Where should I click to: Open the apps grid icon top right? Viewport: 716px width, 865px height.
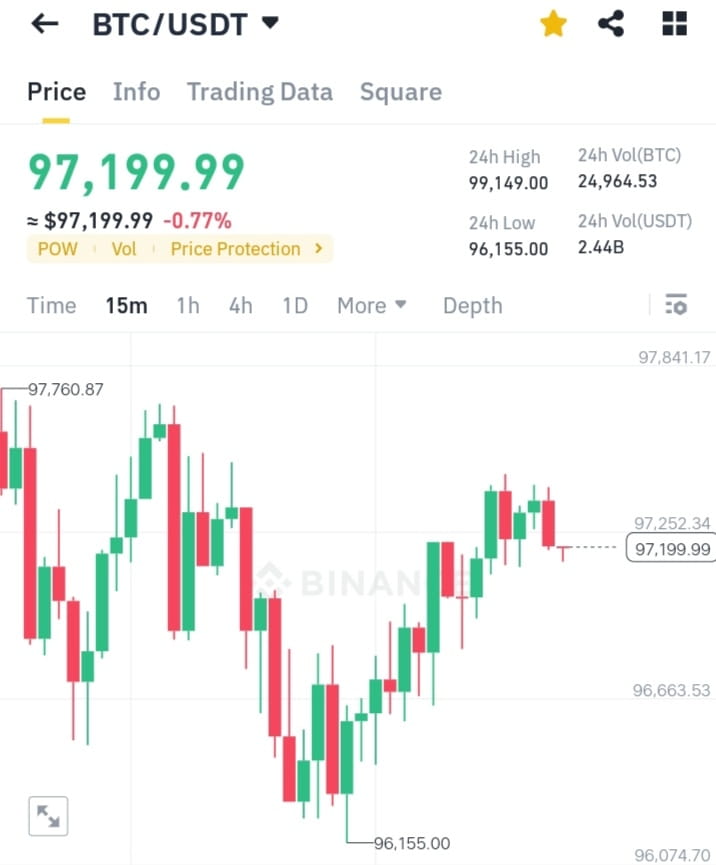[x=674, y=24]
